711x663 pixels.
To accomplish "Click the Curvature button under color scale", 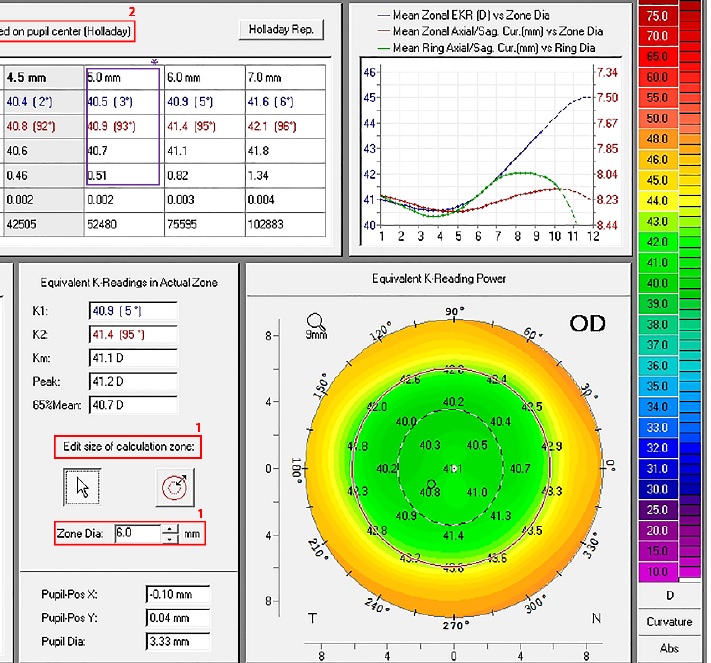I will (669, 622).
